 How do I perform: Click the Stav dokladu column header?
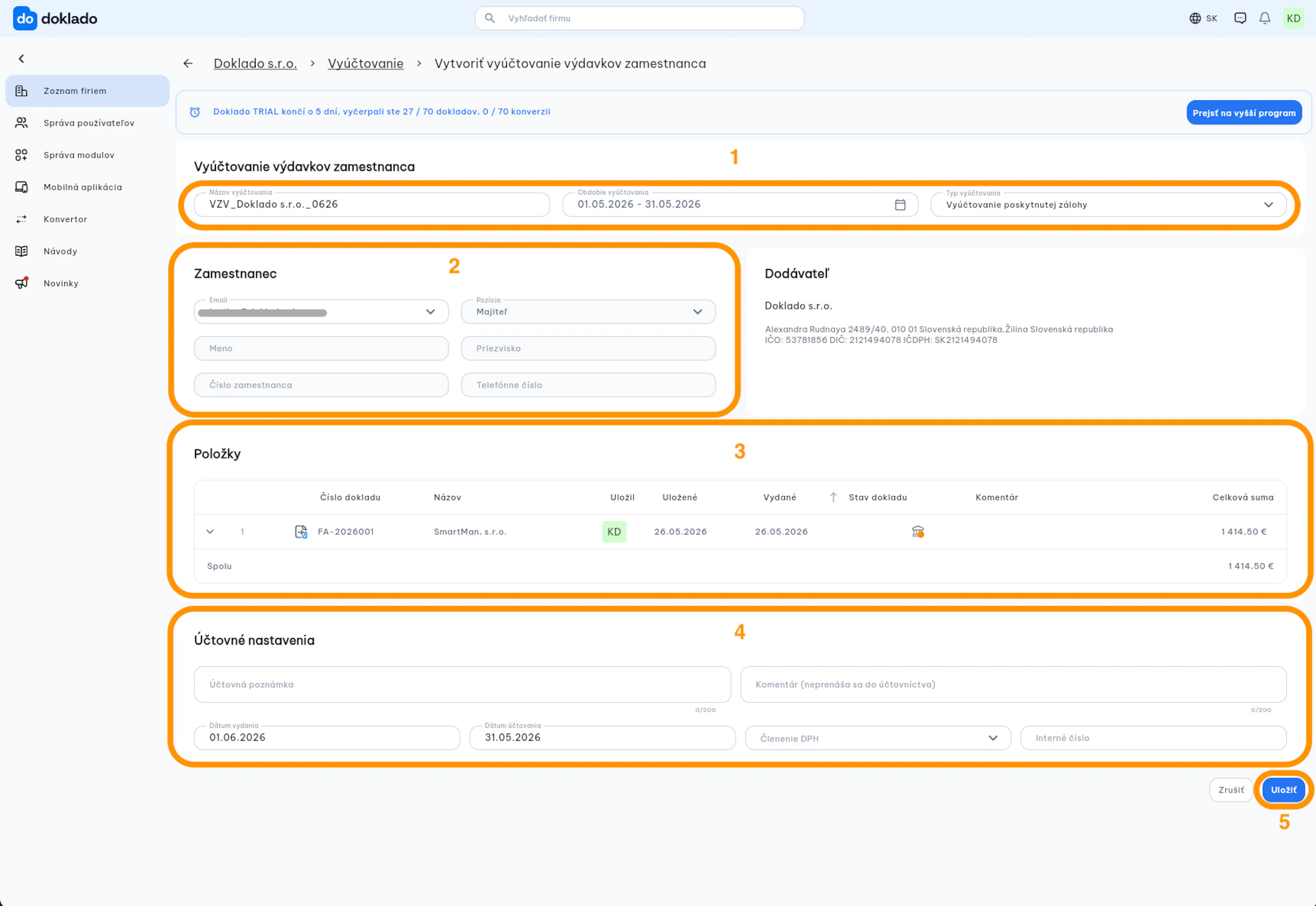click(x=878, y=497)
